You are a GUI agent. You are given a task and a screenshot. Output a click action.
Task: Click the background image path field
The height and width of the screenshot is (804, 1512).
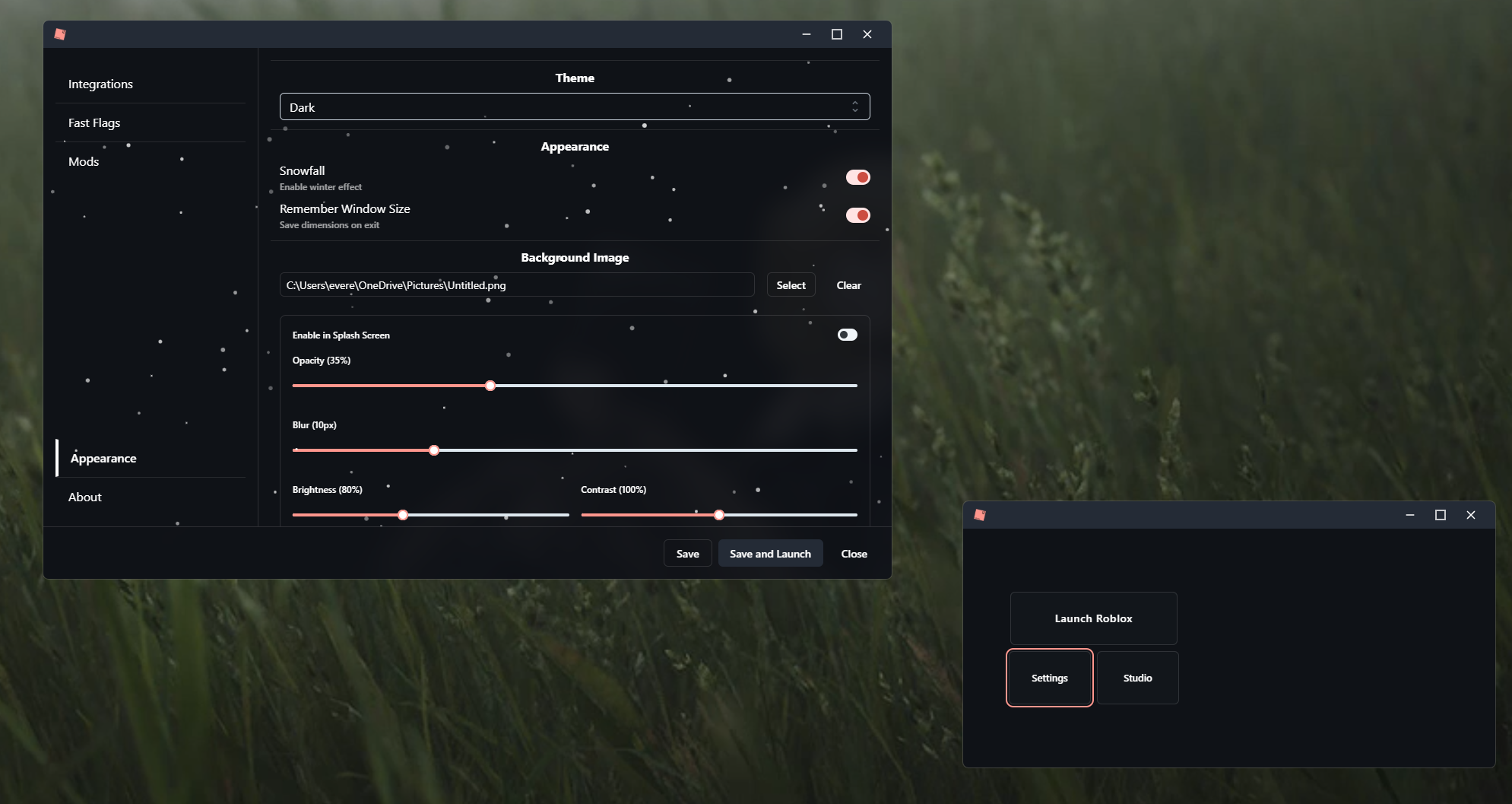517,285
